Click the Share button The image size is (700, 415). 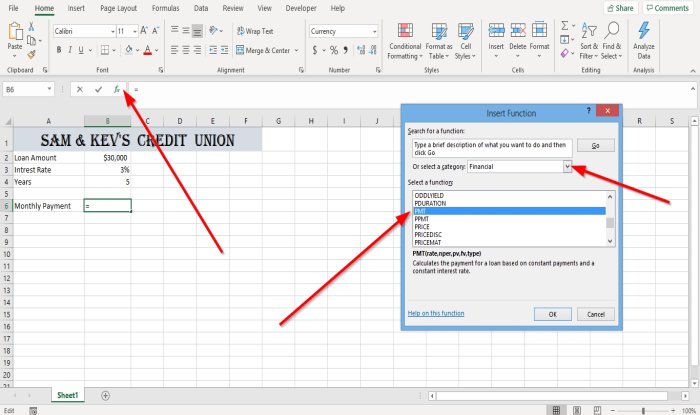tap(621, 8)
